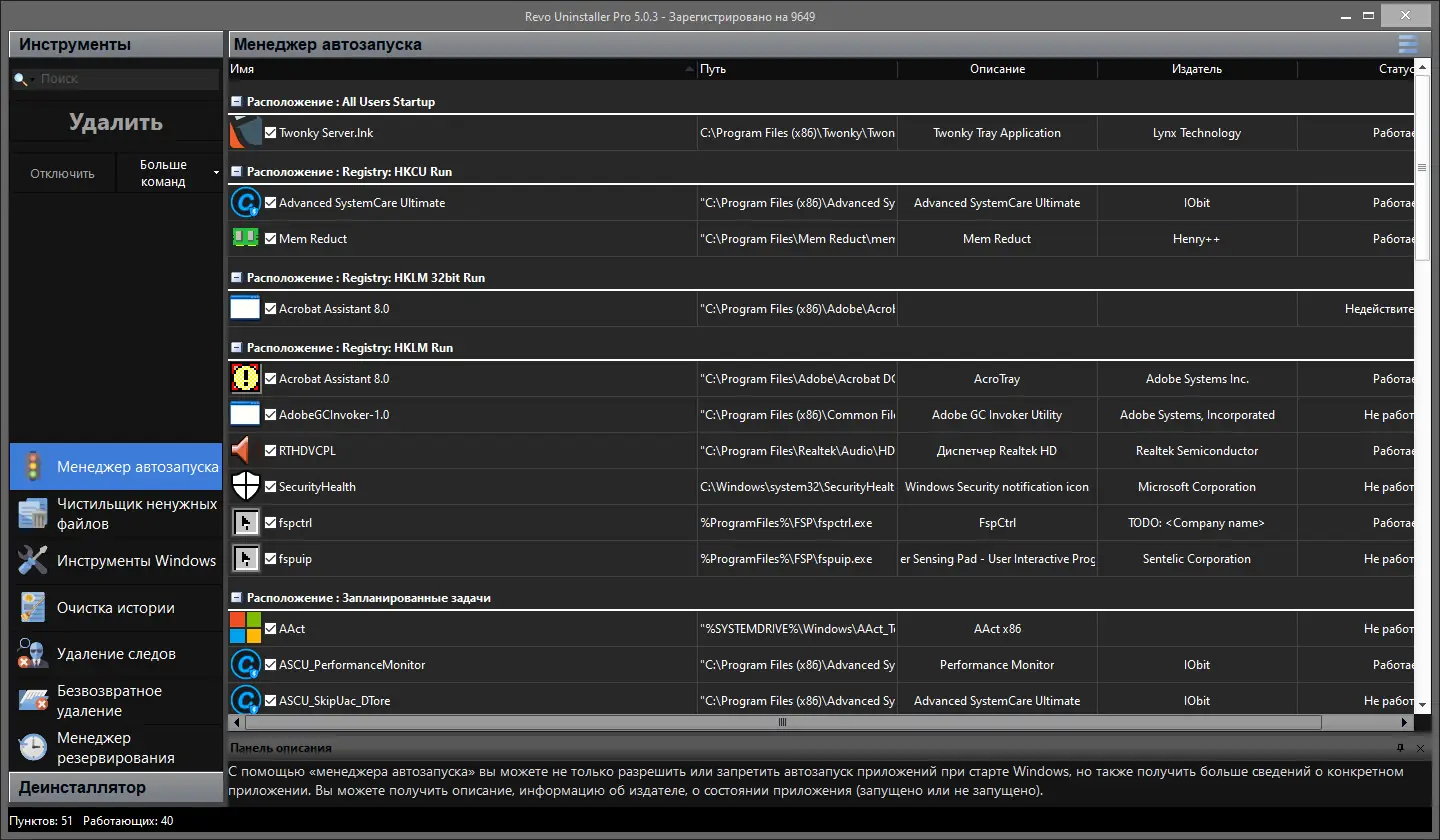
Task: Open Безвозвратное удаление tool icon
Action: click(x=33, y=701)
